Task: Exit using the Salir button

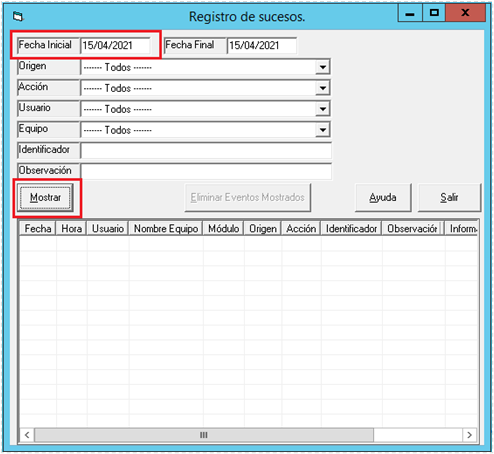Action: tap(449, 198)
